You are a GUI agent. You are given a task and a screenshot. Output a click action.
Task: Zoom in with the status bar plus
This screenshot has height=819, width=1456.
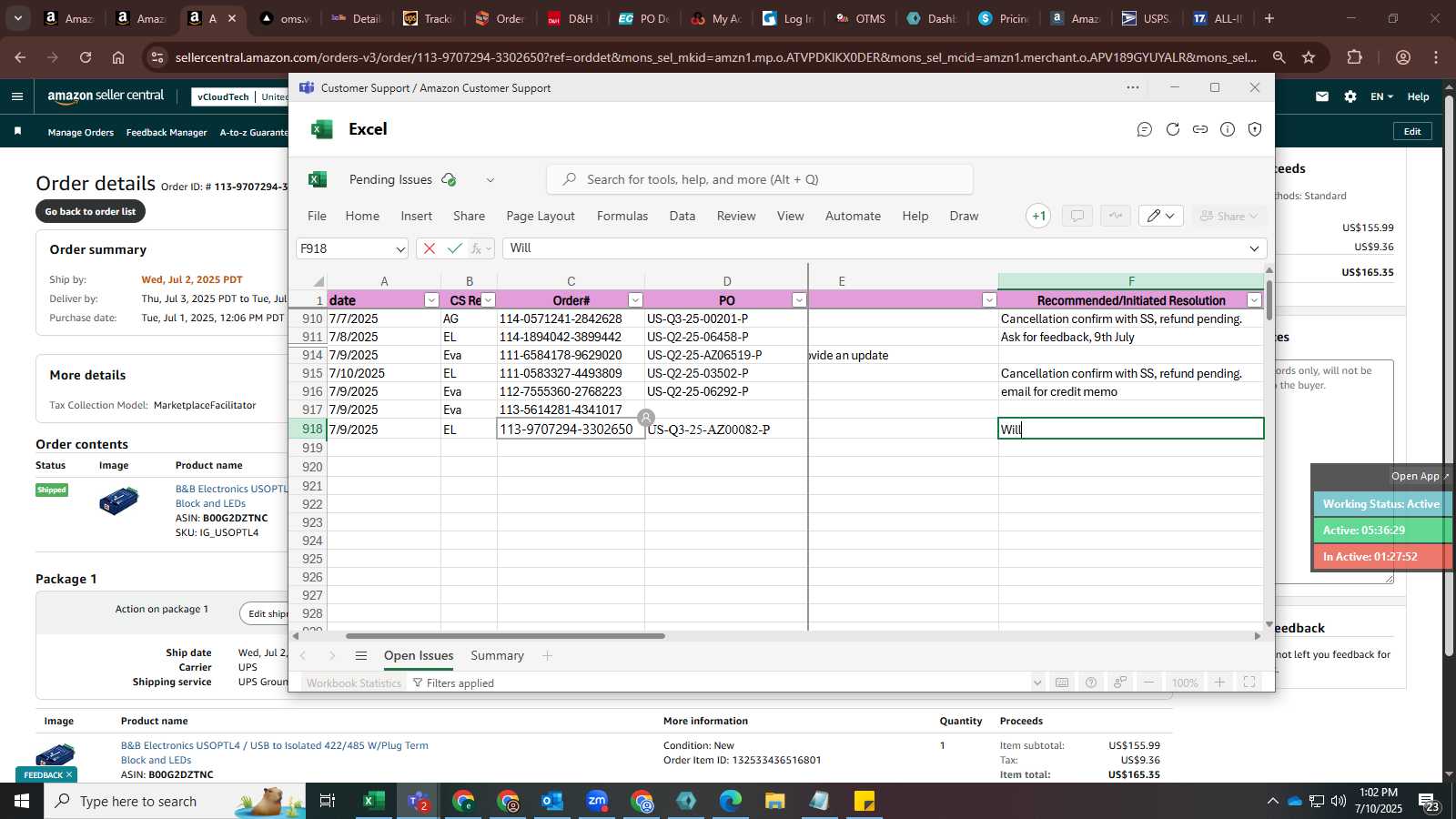[x=1220, y=682]
